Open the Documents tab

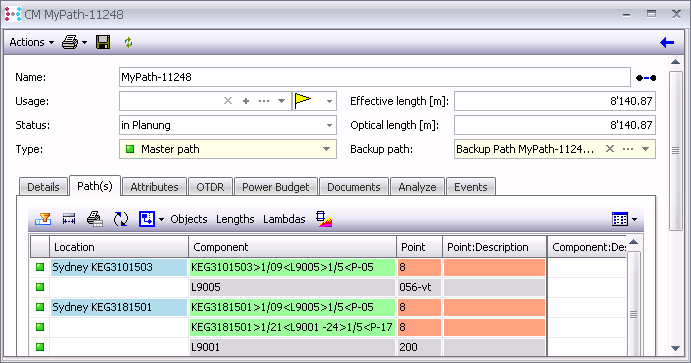(x=353, y=187)
